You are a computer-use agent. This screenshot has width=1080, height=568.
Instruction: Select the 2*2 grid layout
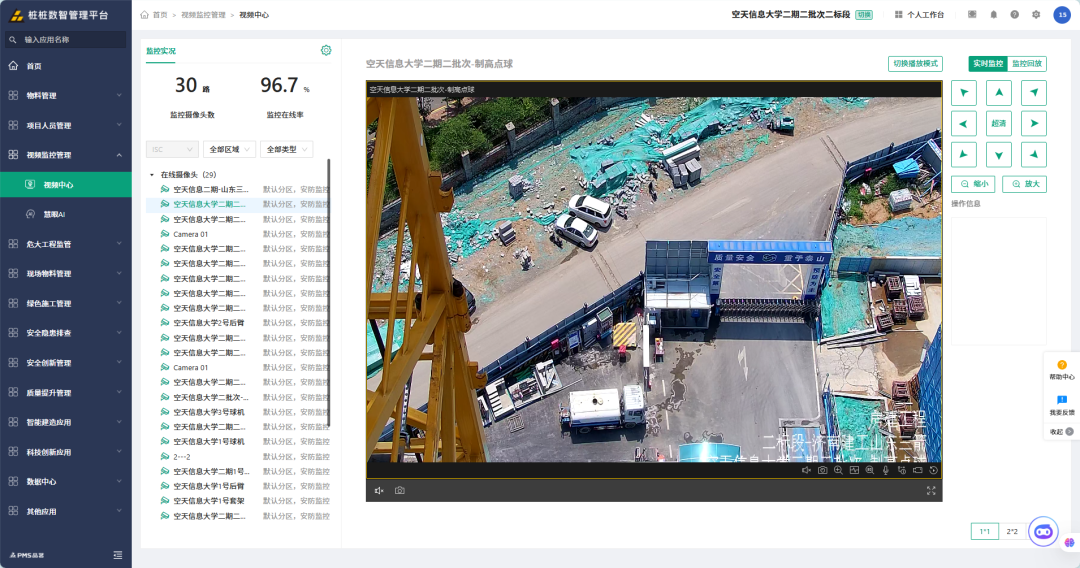point(1012,532)
